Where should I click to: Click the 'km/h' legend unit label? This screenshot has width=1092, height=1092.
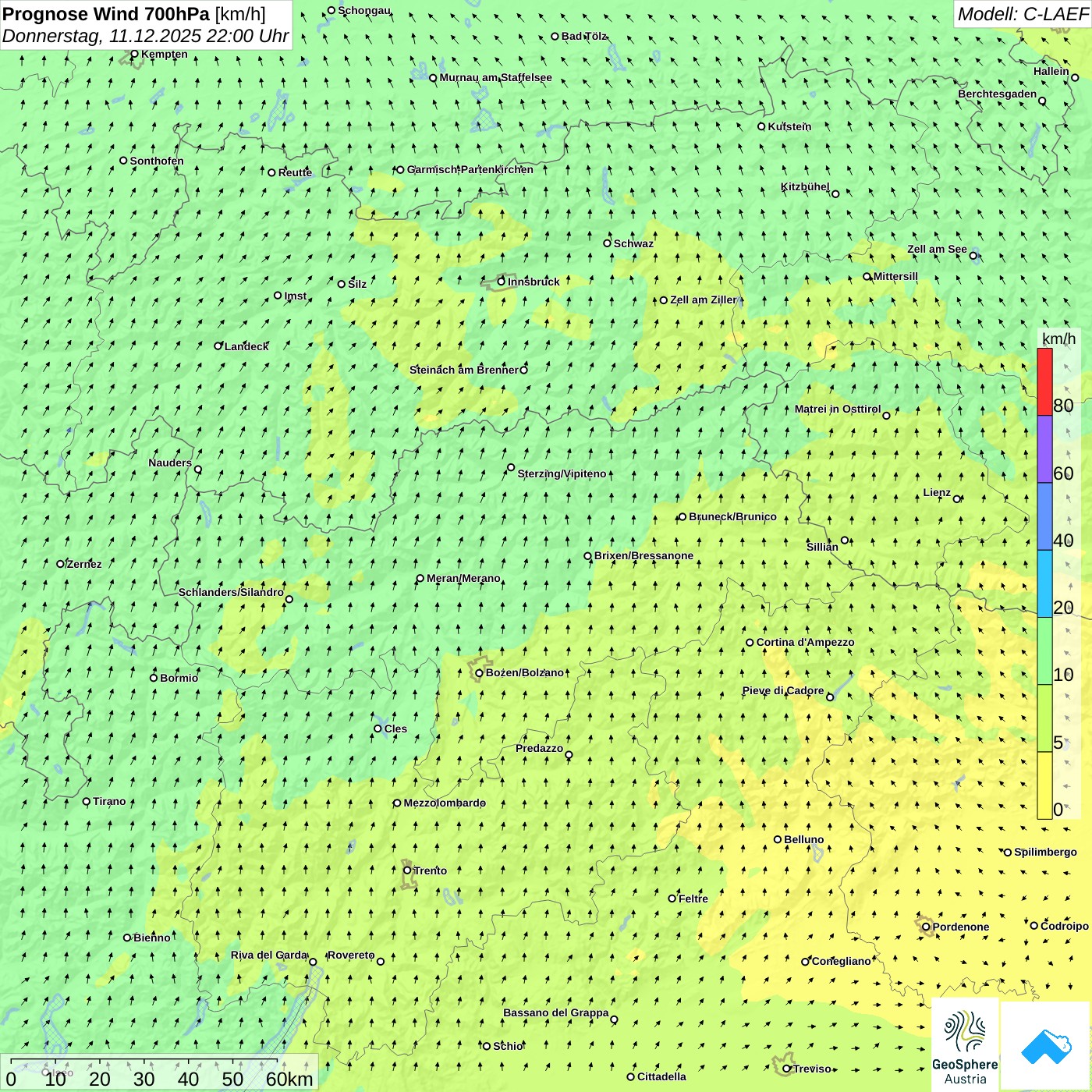(1059, 339)
